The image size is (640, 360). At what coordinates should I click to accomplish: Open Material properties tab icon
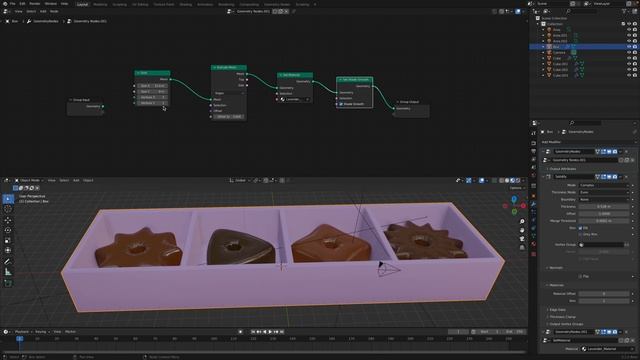pos(533,244)
